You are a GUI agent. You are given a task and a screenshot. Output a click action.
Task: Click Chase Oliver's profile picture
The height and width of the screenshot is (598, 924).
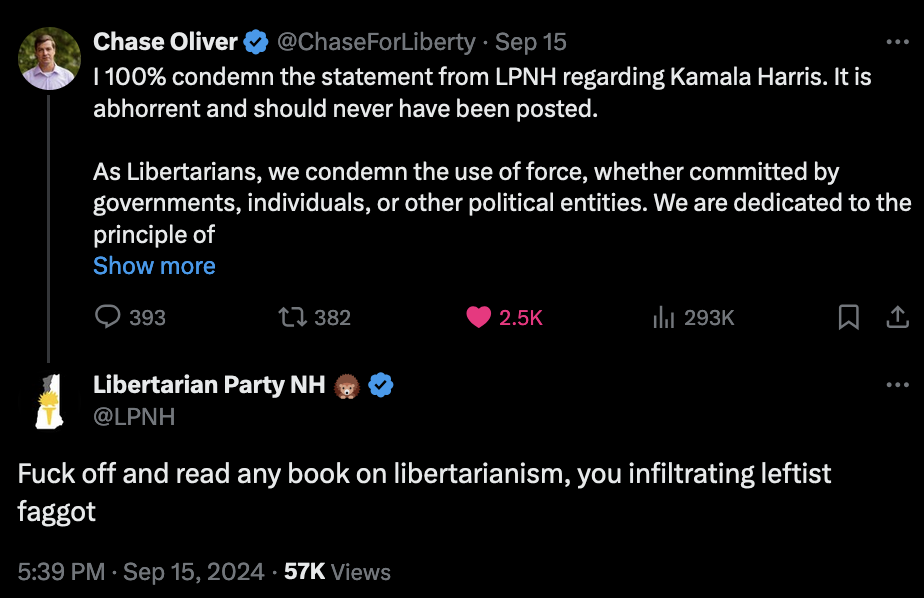click(49, 57)
